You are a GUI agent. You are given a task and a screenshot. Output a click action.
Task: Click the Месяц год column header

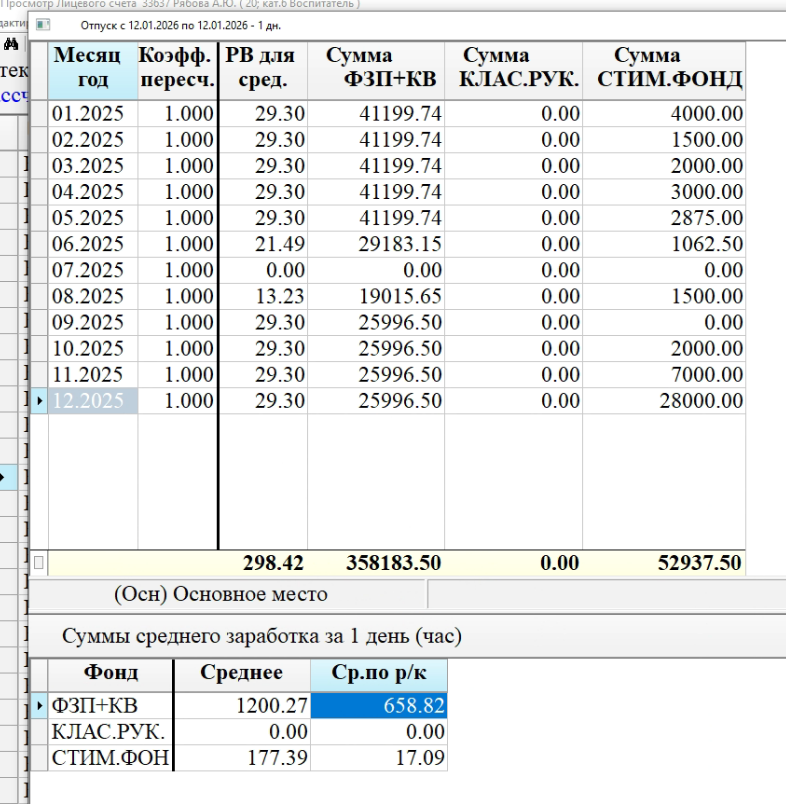point(93,68)
